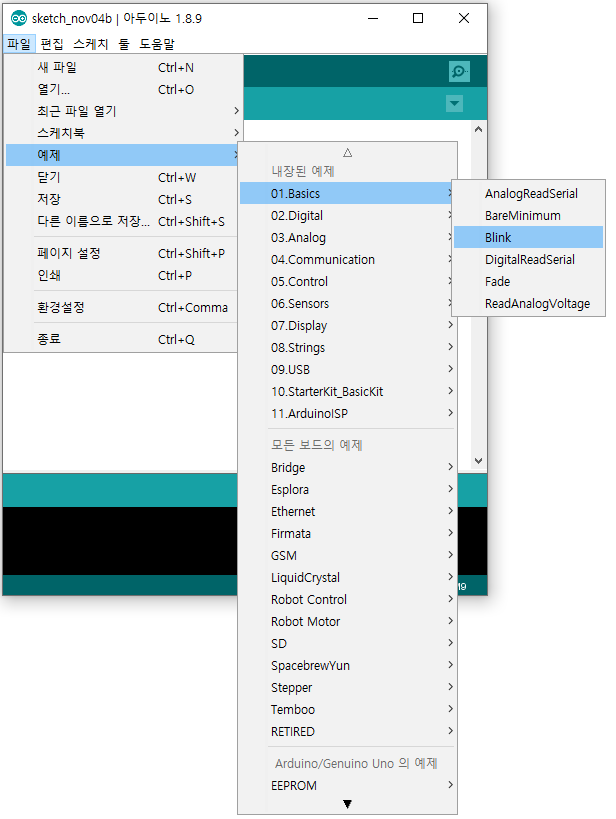This screenshot has width=616, height=819.
Task: Expand the 07.Display examples submenu
Action: [347, 325]
